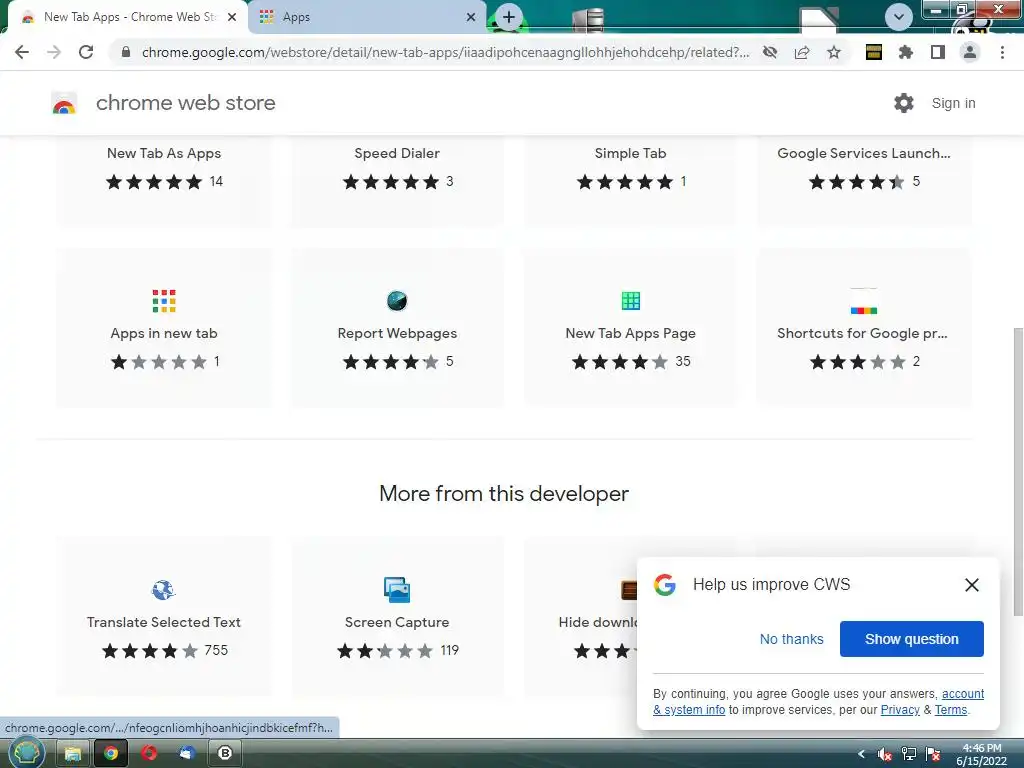
Task: Bookmark this page with the star icon
Action: [834, 52]
